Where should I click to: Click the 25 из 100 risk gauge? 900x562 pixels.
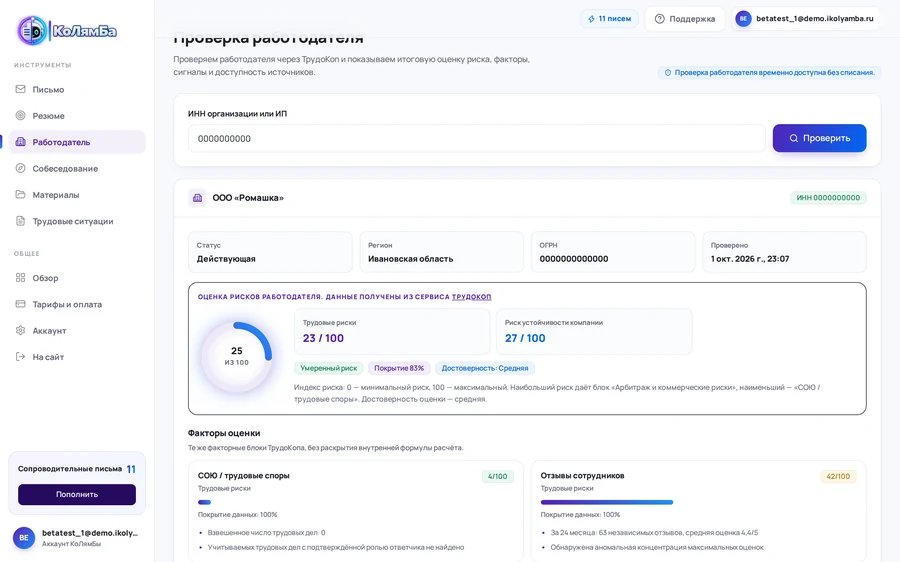coord(236,355)
